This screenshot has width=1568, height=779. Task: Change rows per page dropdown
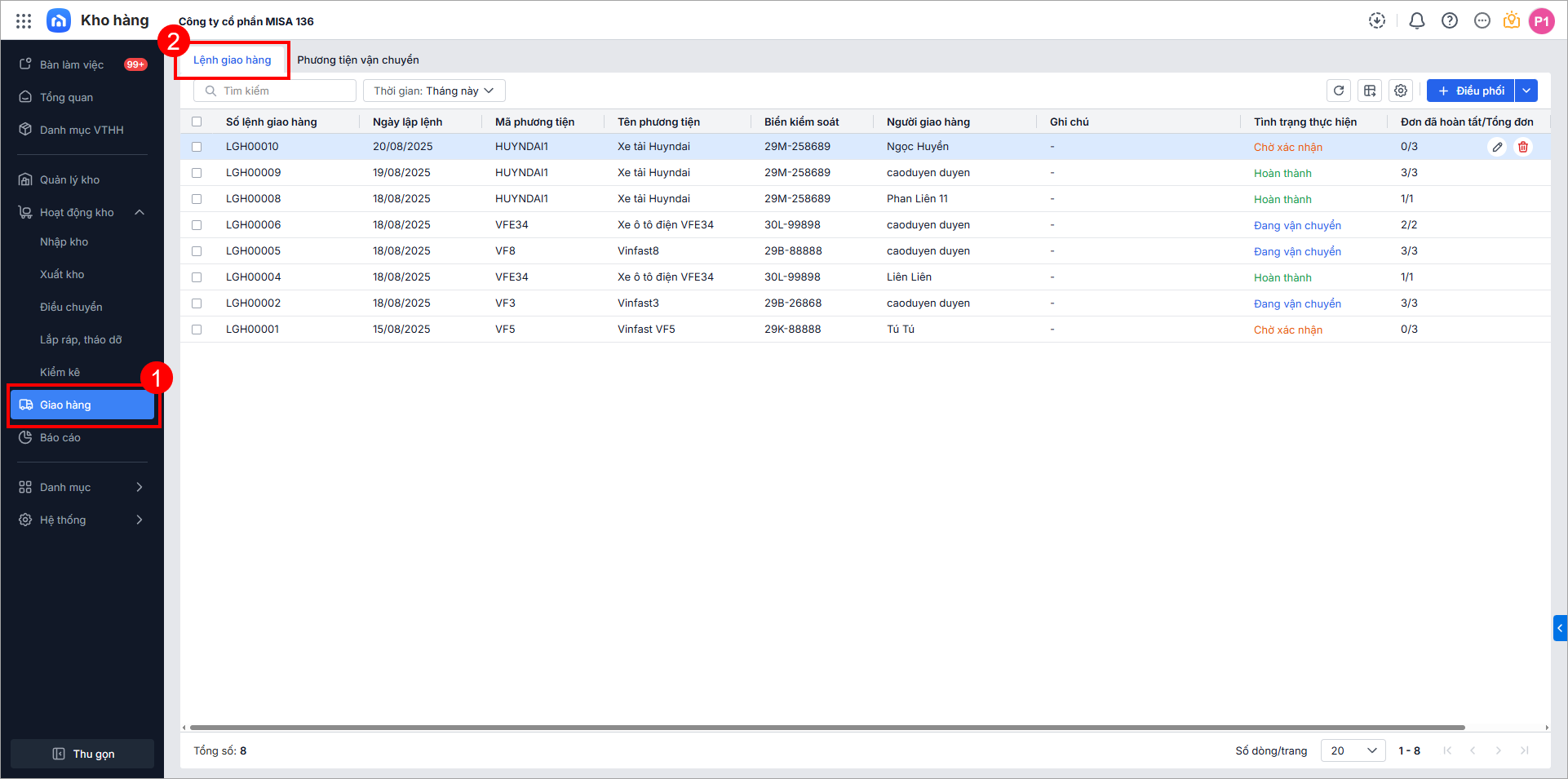(x=1353, y=750)
